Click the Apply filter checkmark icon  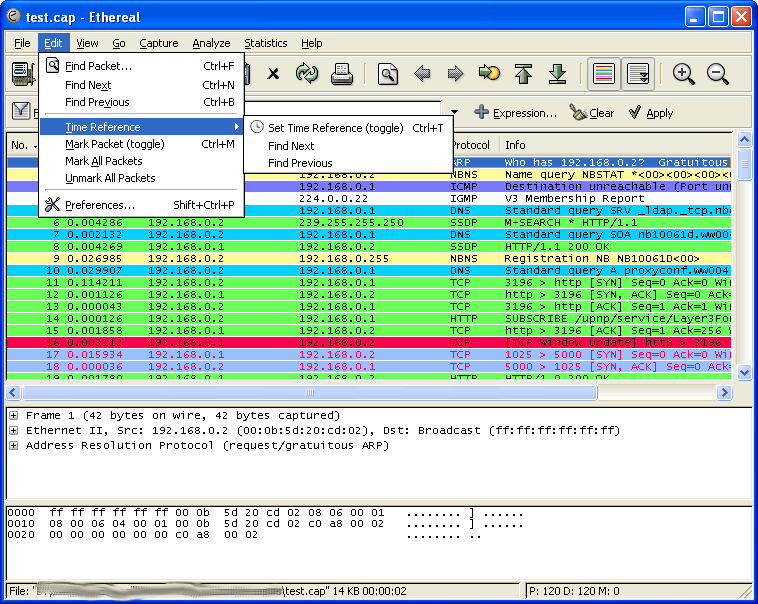click(635, 112)
